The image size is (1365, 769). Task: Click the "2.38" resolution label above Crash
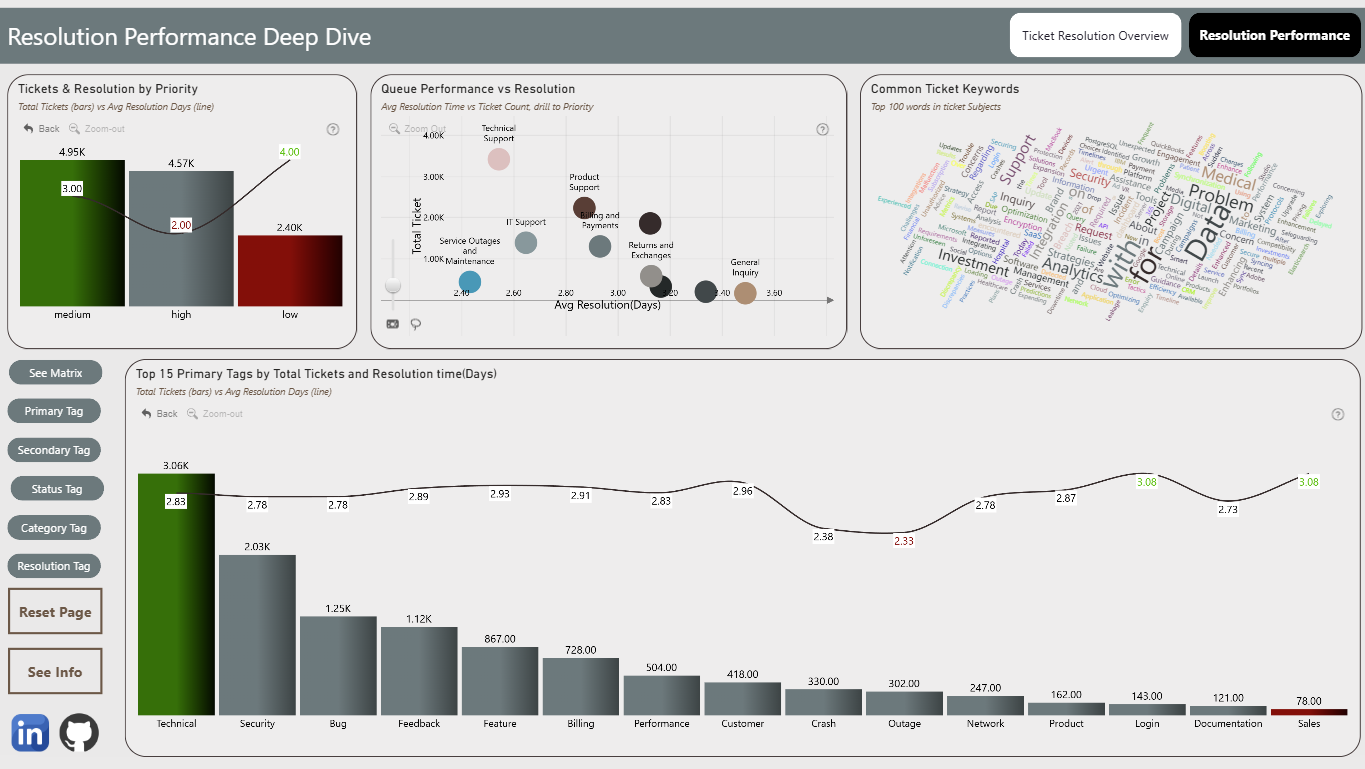tap(823, 537)
